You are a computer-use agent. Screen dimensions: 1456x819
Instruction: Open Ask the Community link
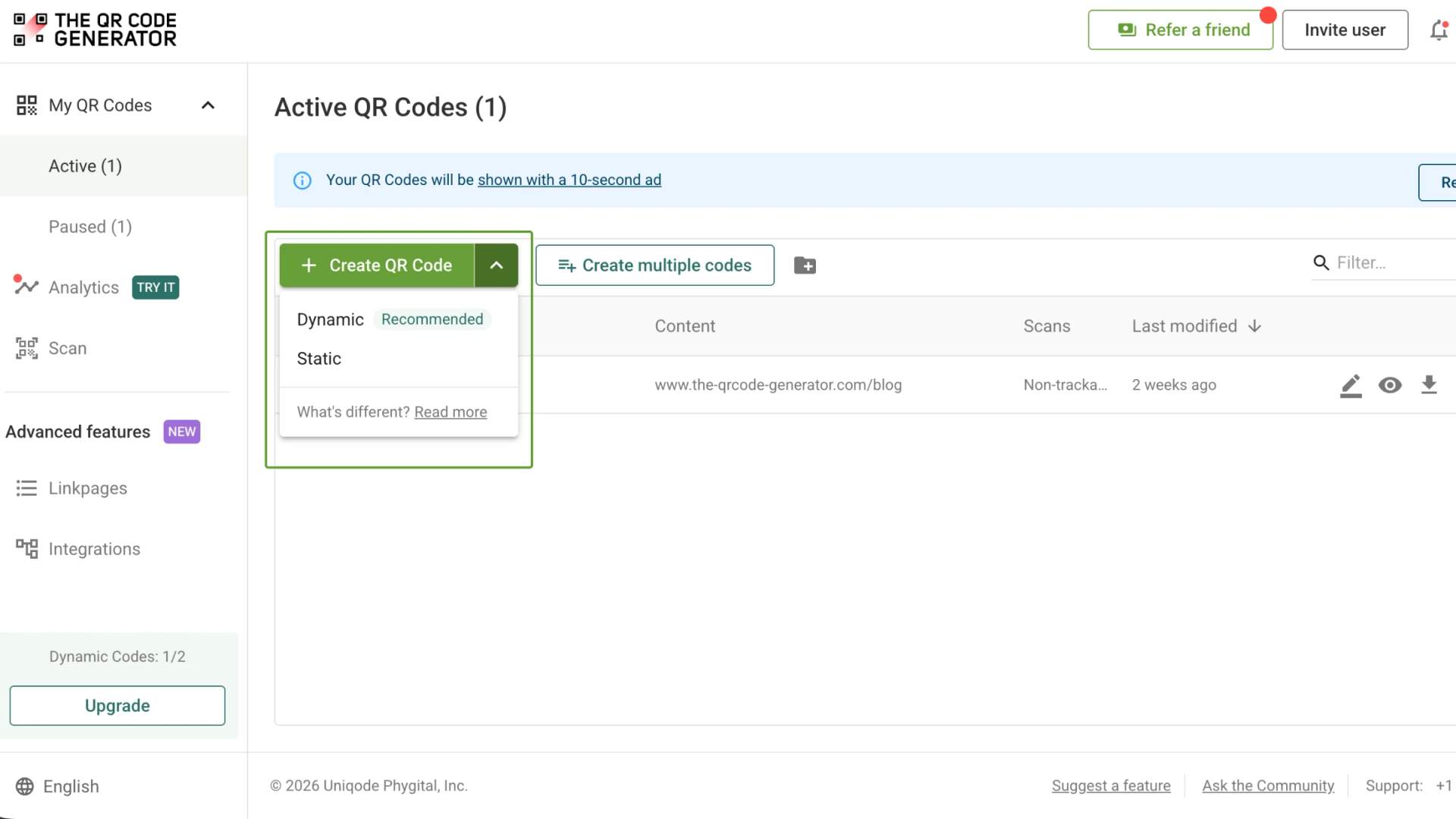[x=1268, y=786]
